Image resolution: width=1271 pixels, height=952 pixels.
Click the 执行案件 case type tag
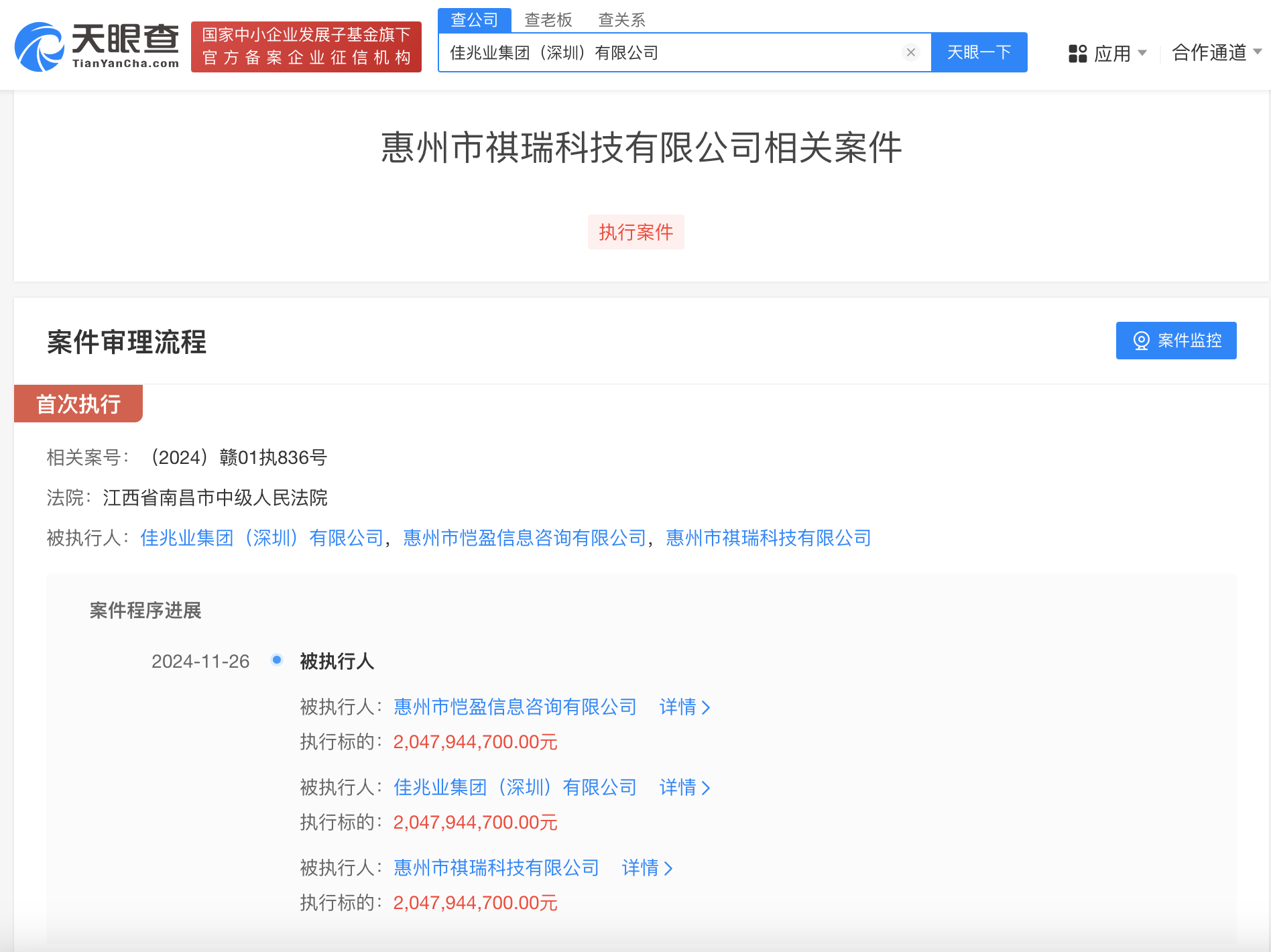[635, 232]
